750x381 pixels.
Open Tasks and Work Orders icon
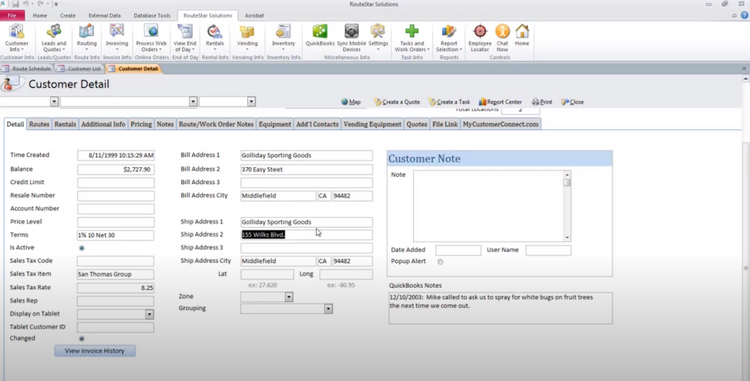pyautogui.click(x=412, y=37)
